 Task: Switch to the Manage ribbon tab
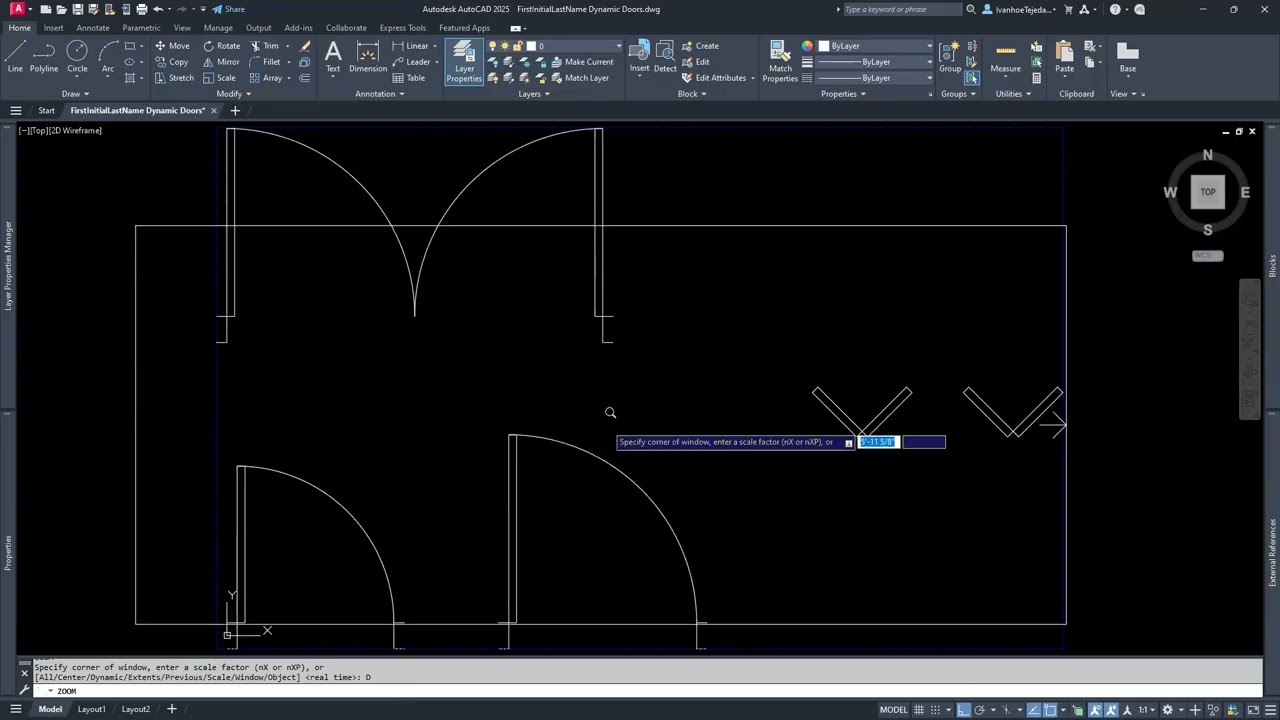[x=218, y=28]
